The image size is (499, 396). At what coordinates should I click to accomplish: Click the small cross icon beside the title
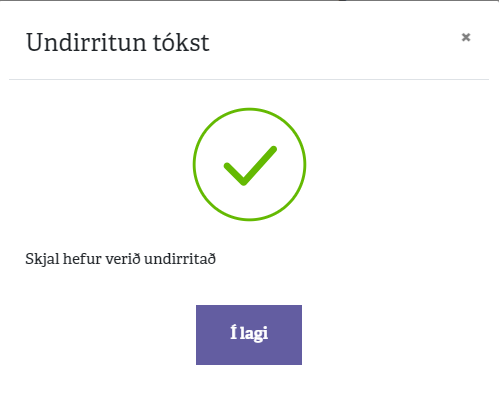[466, 37]
